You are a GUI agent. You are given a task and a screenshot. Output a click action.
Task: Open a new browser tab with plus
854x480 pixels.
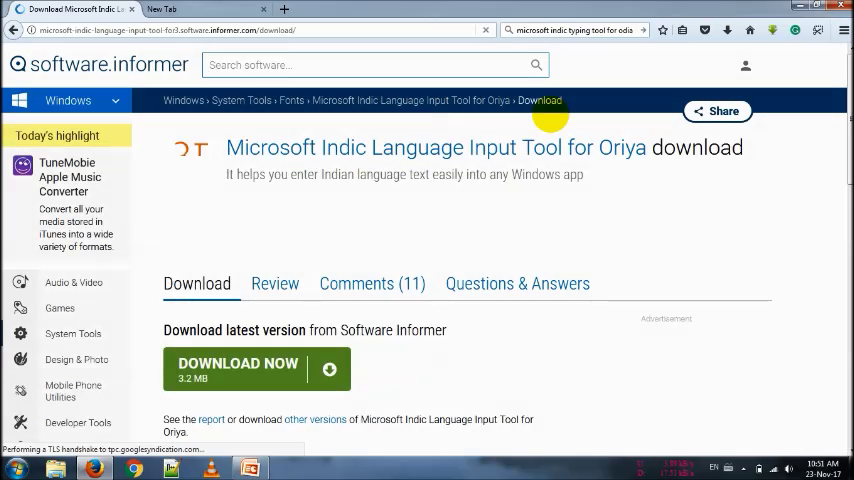coord(284,9)
